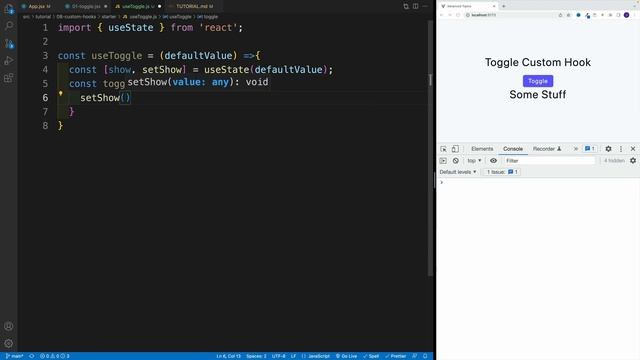
Task: Click the console prompt chevron
Action: tap(442, 182)
